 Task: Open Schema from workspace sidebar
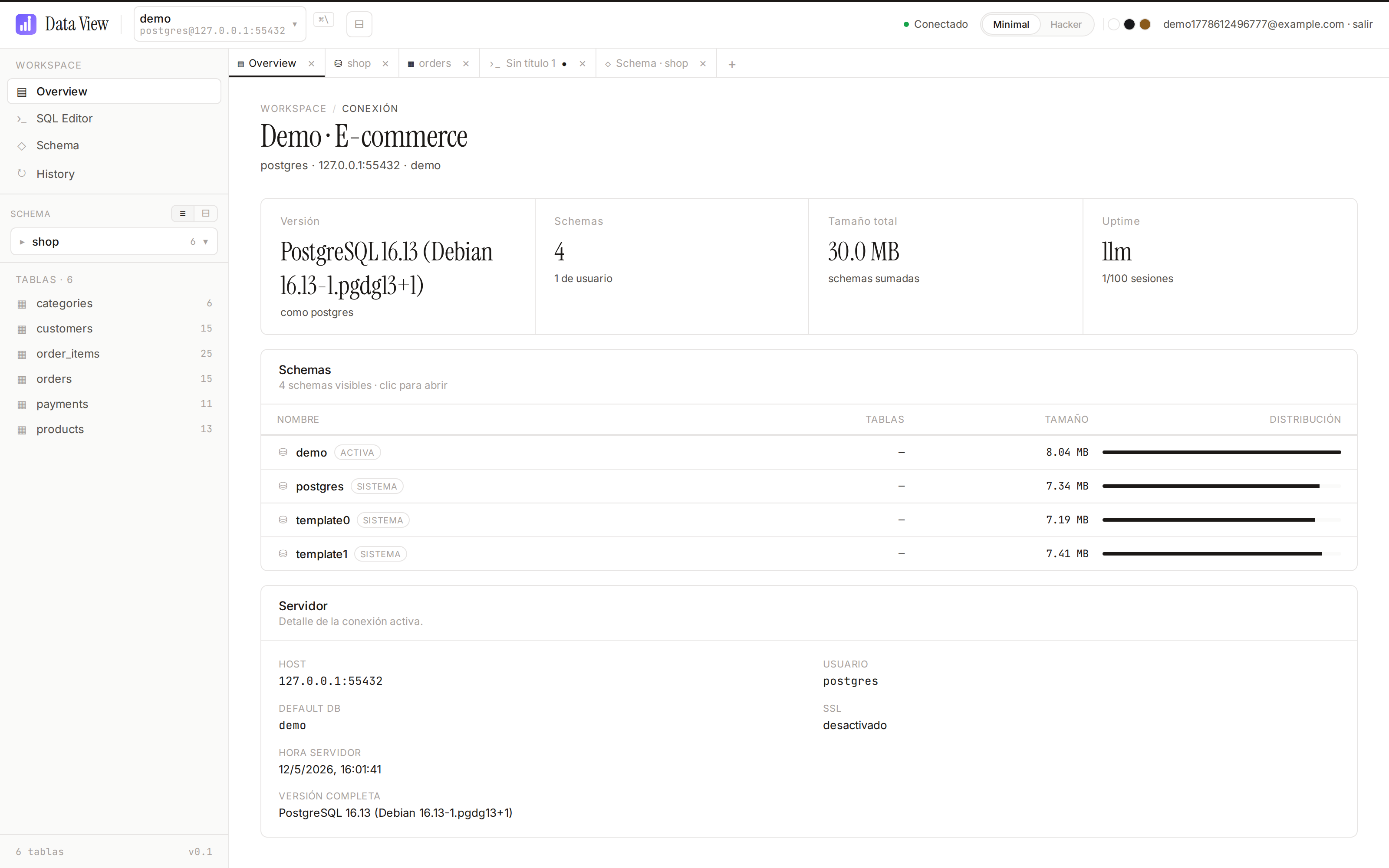click(x=114, y=146)
